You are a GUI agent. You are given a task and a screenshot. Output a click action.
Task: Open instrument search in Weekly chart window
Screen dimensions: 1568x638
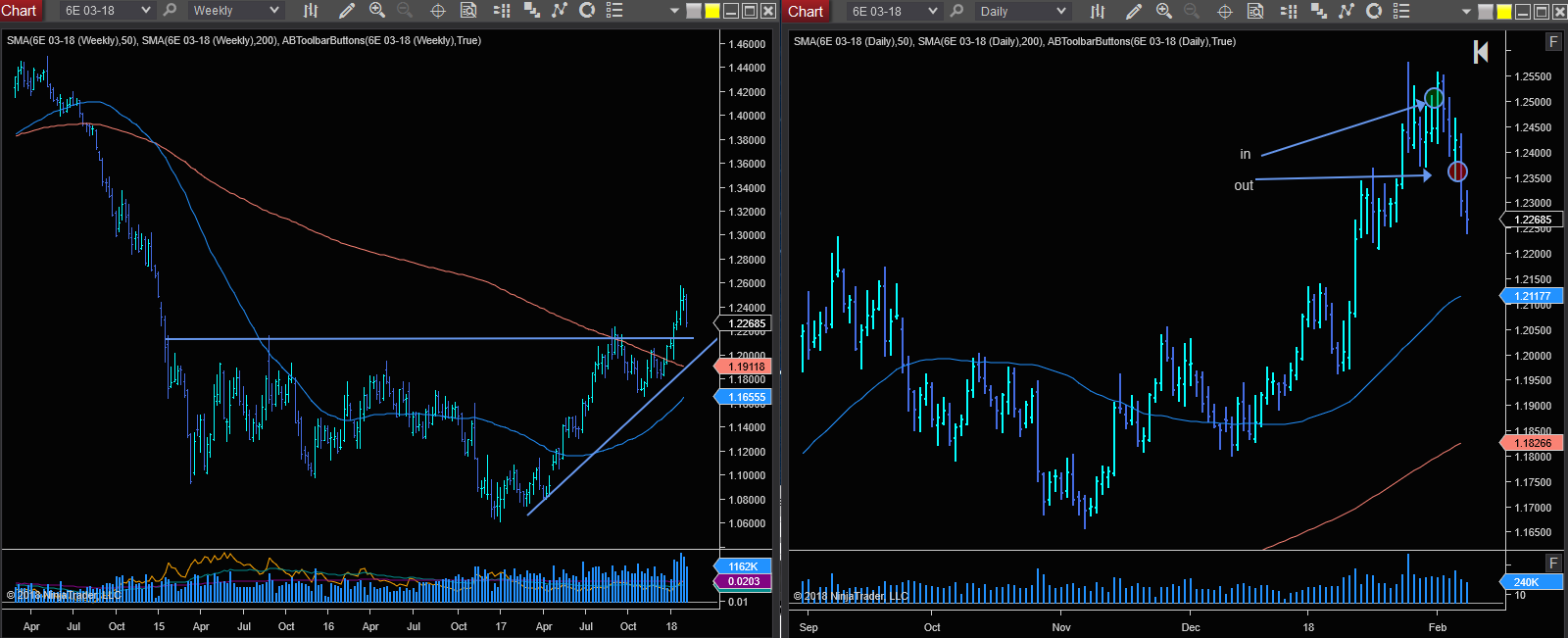pyautogui.click(x=171, y=11)
